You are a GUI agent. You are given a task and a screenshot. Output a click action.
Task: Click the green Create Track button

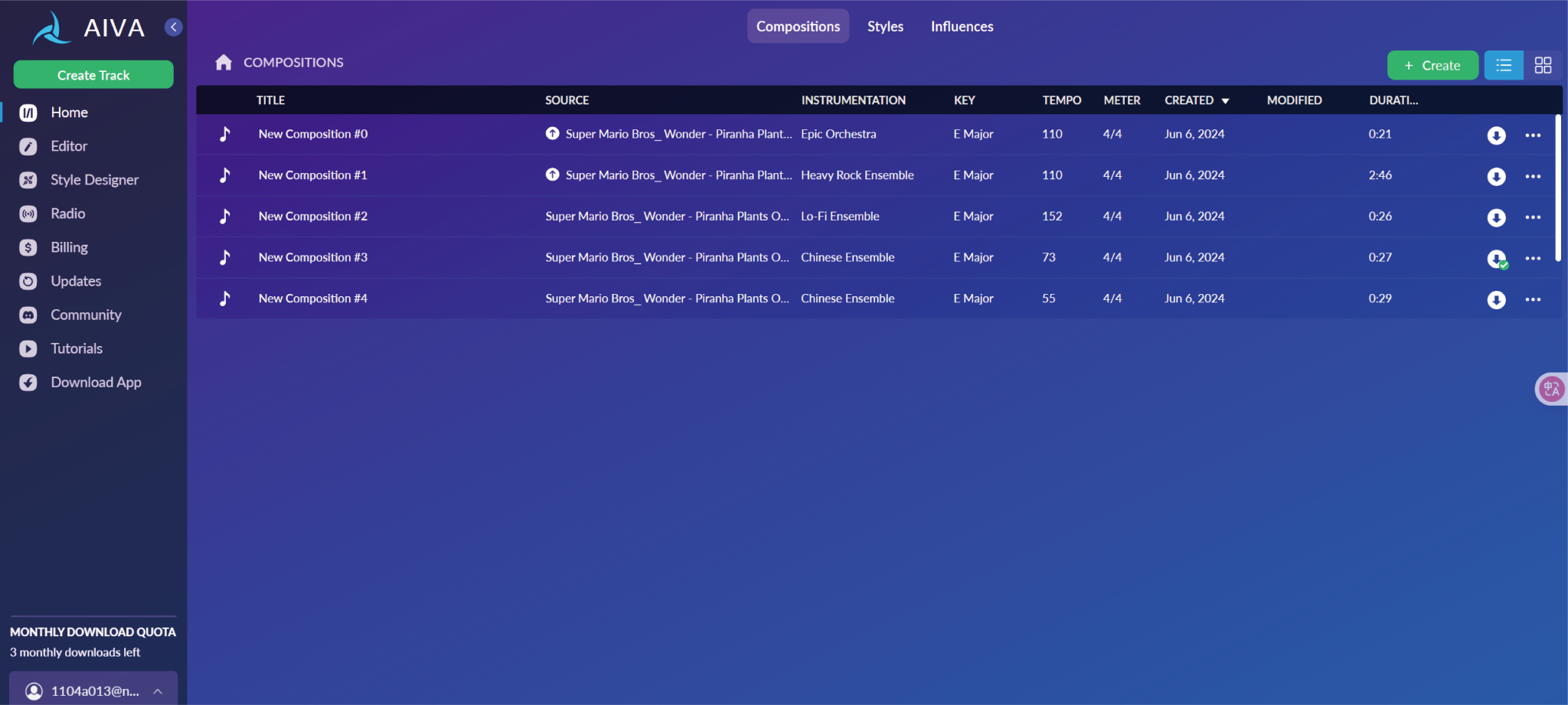pyautogui.click(x=93, y=75)
